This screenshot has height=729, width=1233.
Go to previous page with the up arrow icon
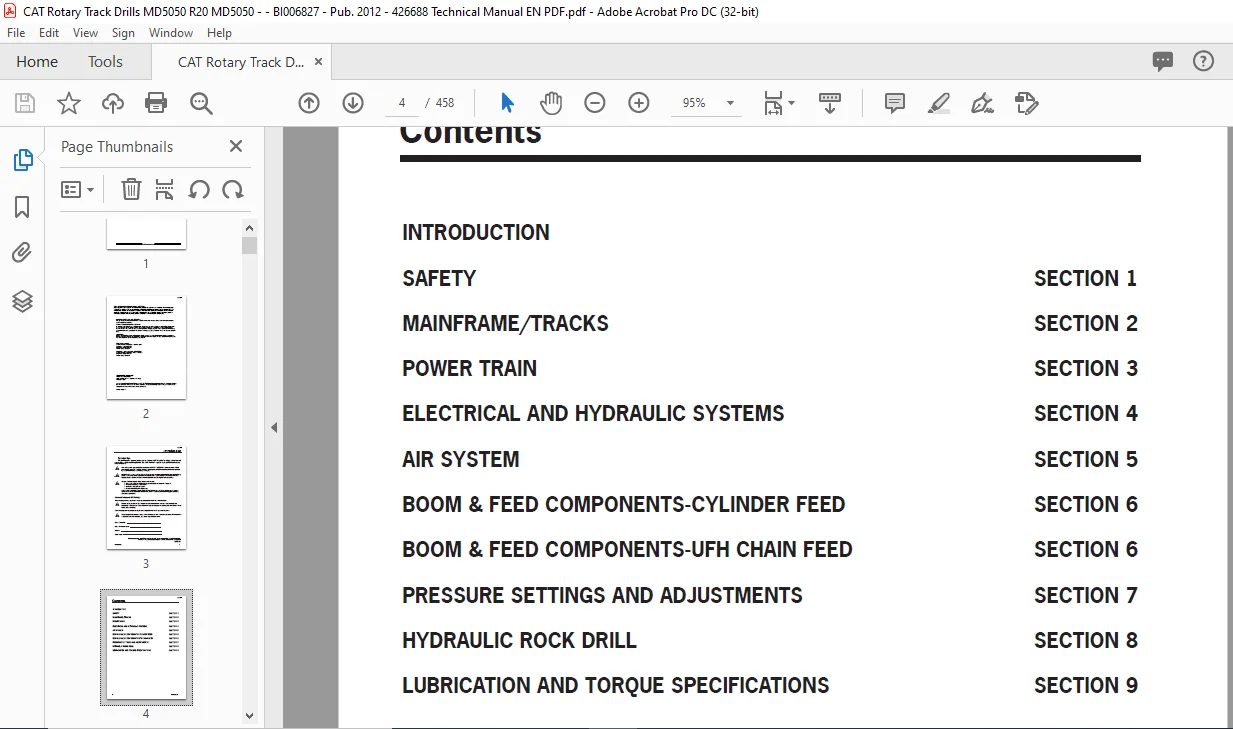tap(309, 103)
